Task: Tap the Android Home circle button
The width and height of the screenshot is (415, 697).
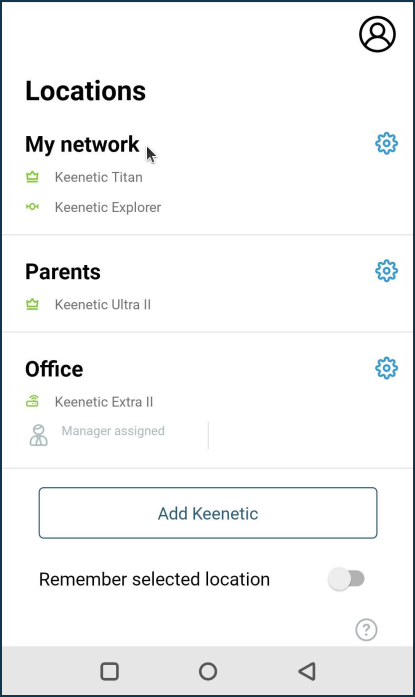Action: pyautogui.click(x=208, y=671)
